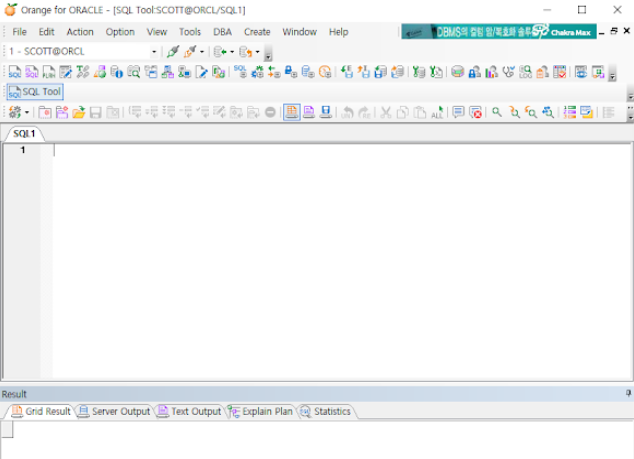Click the uncomment icon with red X
The width and height of the screenshot is (634, 459).
pos(476,112)
